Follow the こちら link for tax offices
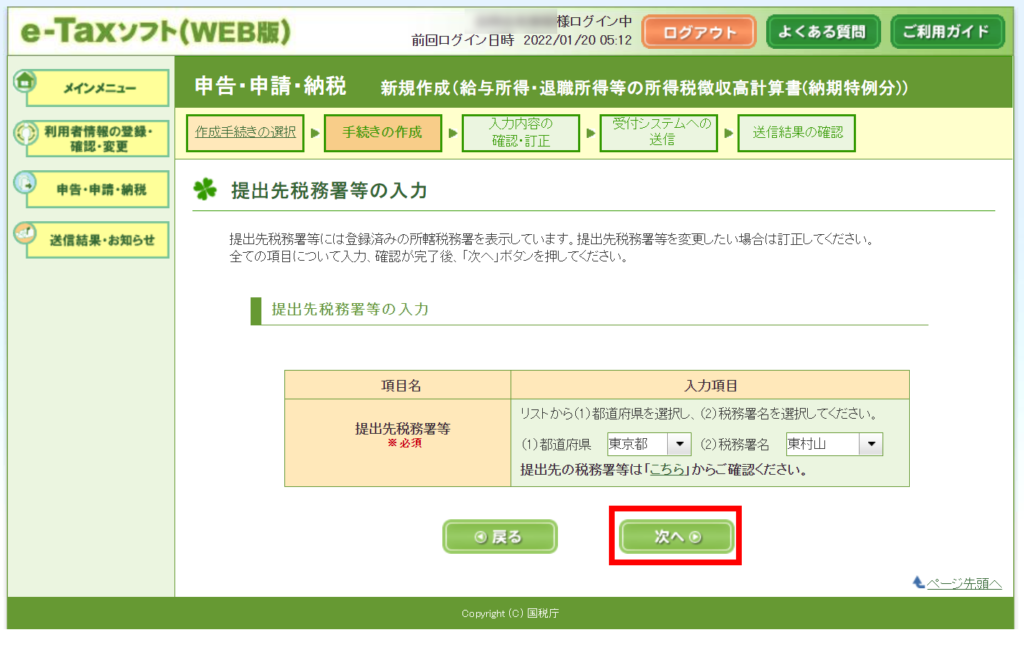 (x=670, y=469)
